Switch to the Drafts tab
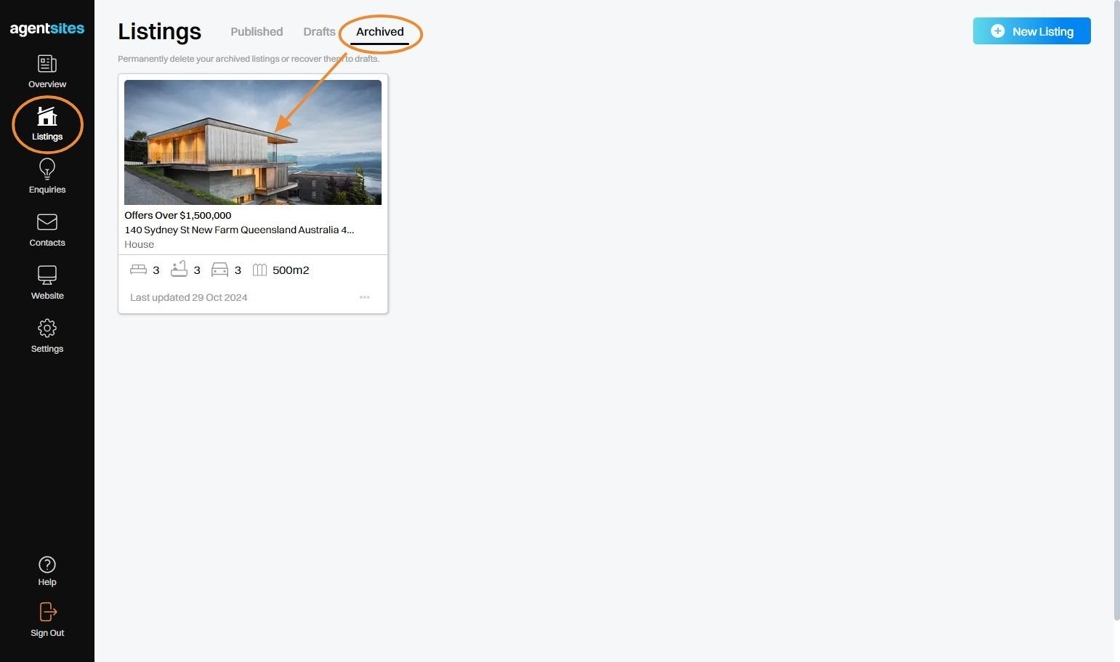The width and height of the screenshot is (1120, 662). (319, 31)
